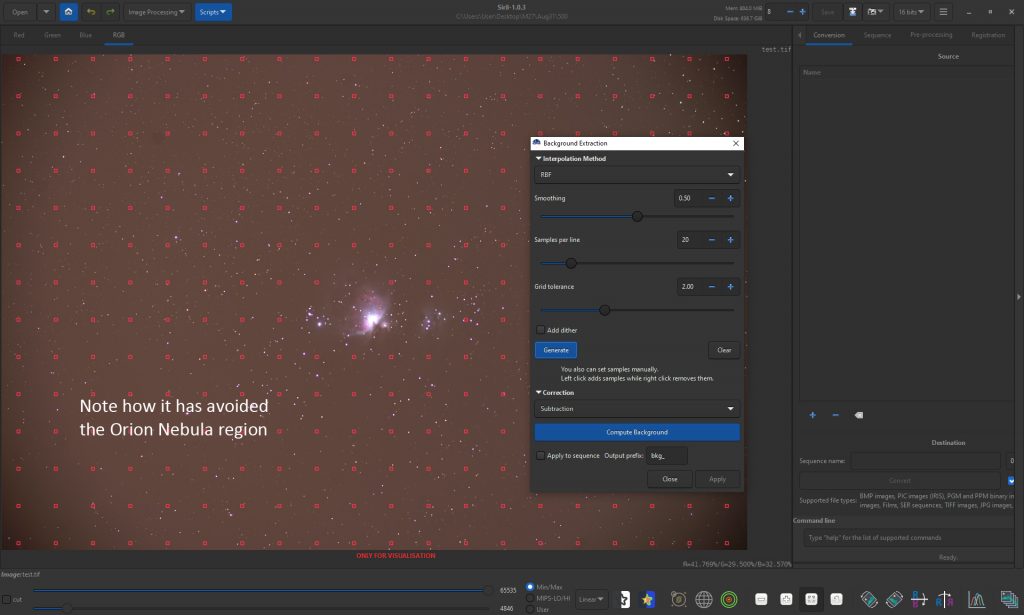Open the Subtraction correction dropdown
This screenshot has width=1024, height=615.
(637, 409)
